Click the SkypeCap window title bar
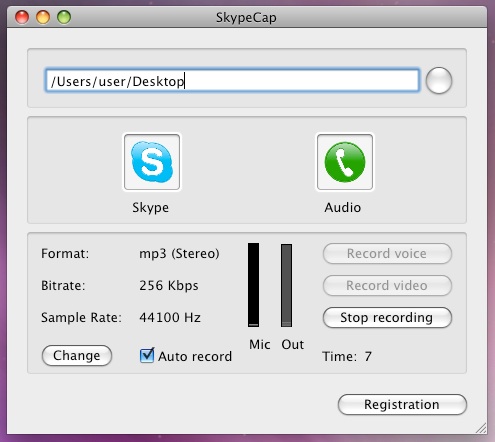Image resolution: width=495 pixels, height=442 pixels. (x=247, y=17)
